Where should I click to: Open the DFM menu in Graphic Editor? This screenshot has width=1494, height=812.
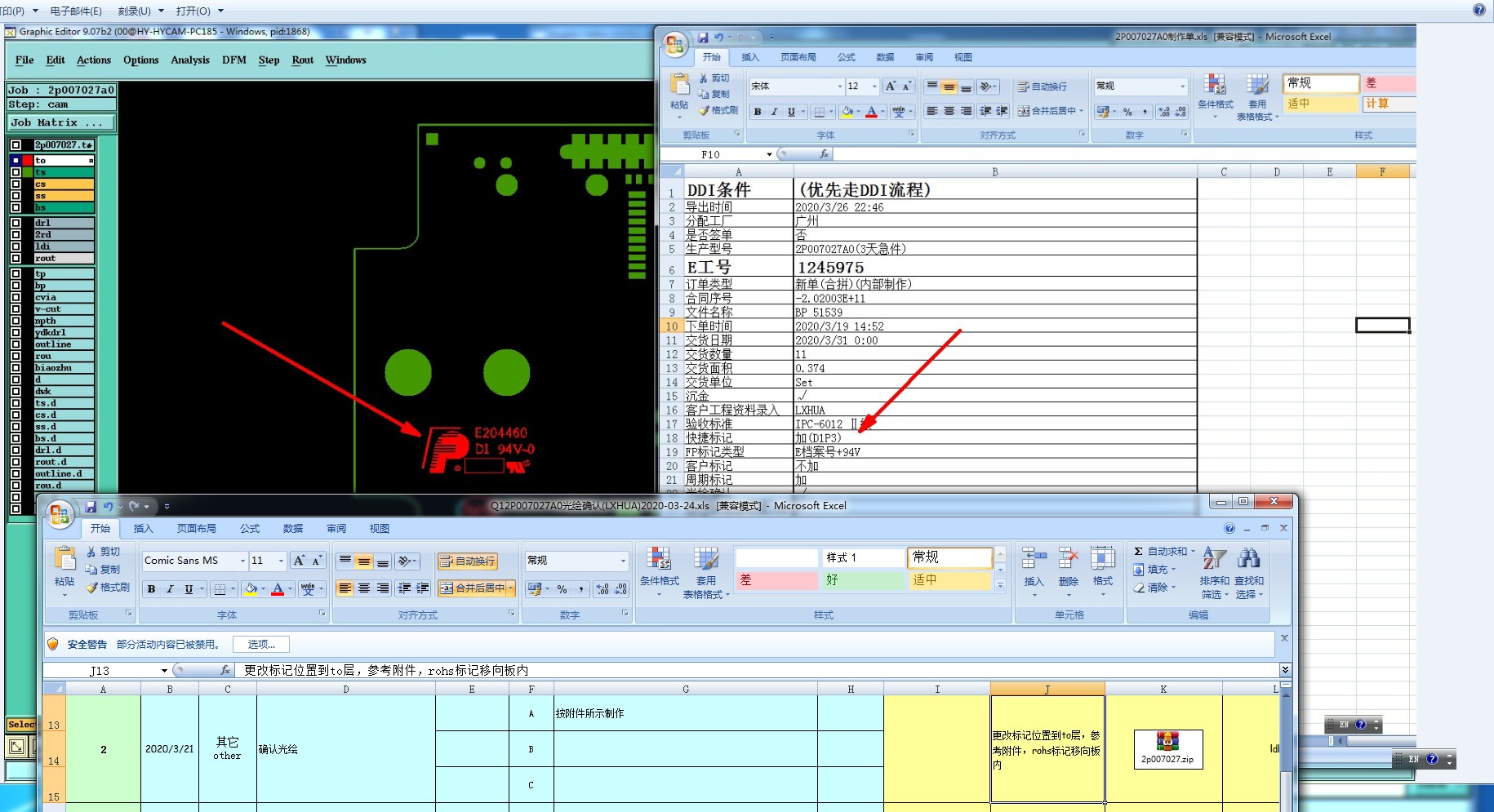click(234, 60)
